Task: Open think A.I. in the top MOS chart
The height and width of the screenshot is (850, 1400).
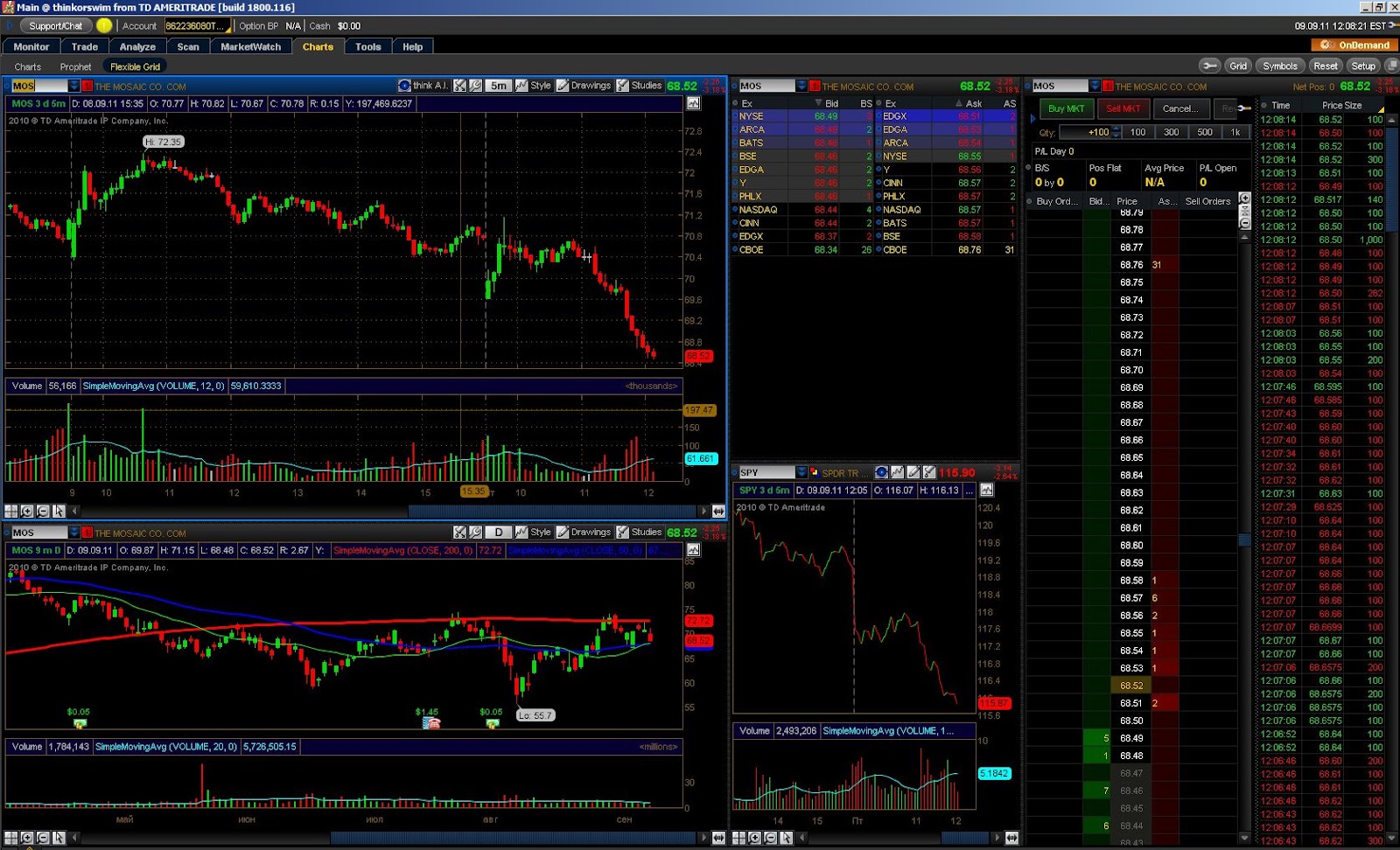Action: (x=423, y=86)
